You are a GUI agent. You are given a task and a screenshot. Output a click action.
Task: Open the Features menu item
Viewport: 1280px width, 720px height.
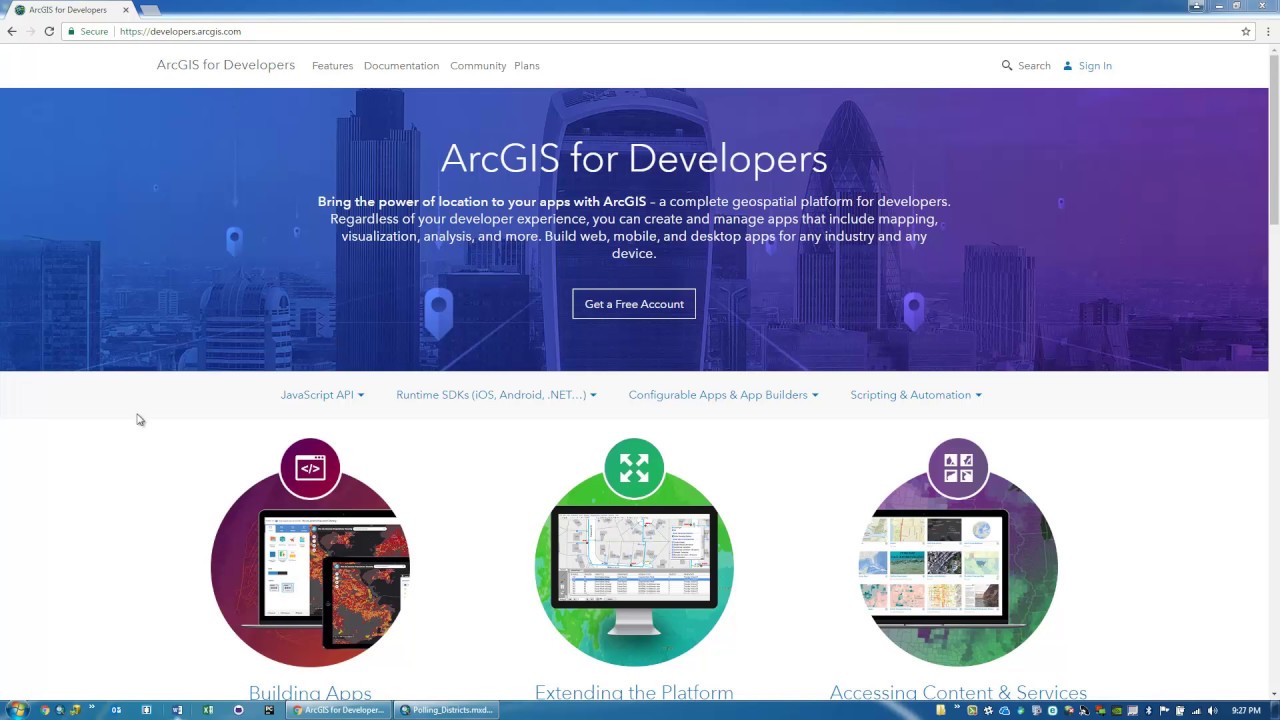coord(332,66)
